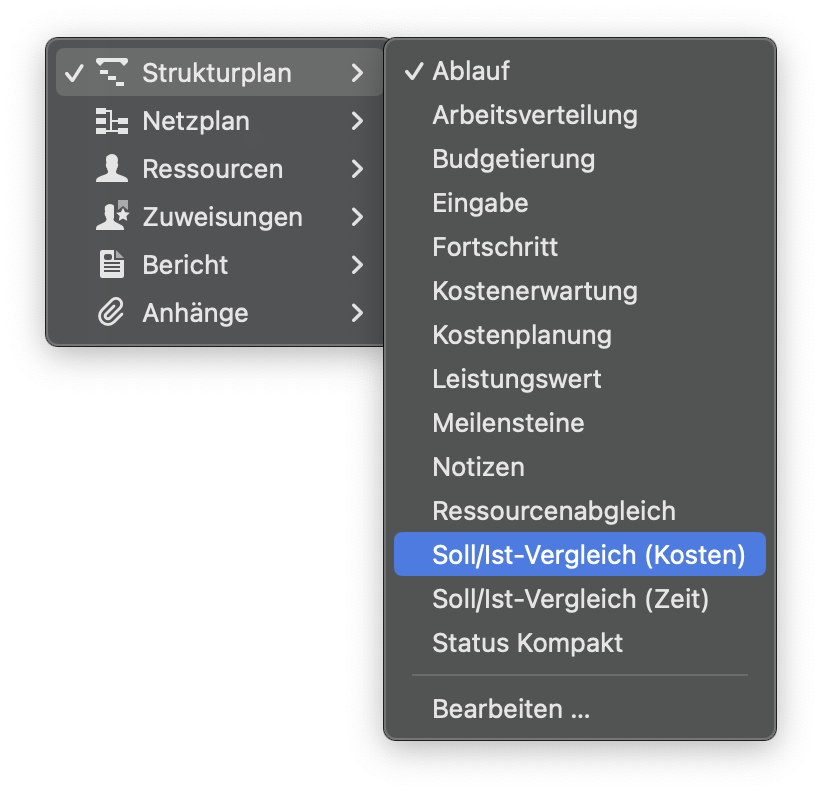This screenshot has height=794, width=822.
Task: Click the Netzplan network diagram icon
Action: coord(113,121)
